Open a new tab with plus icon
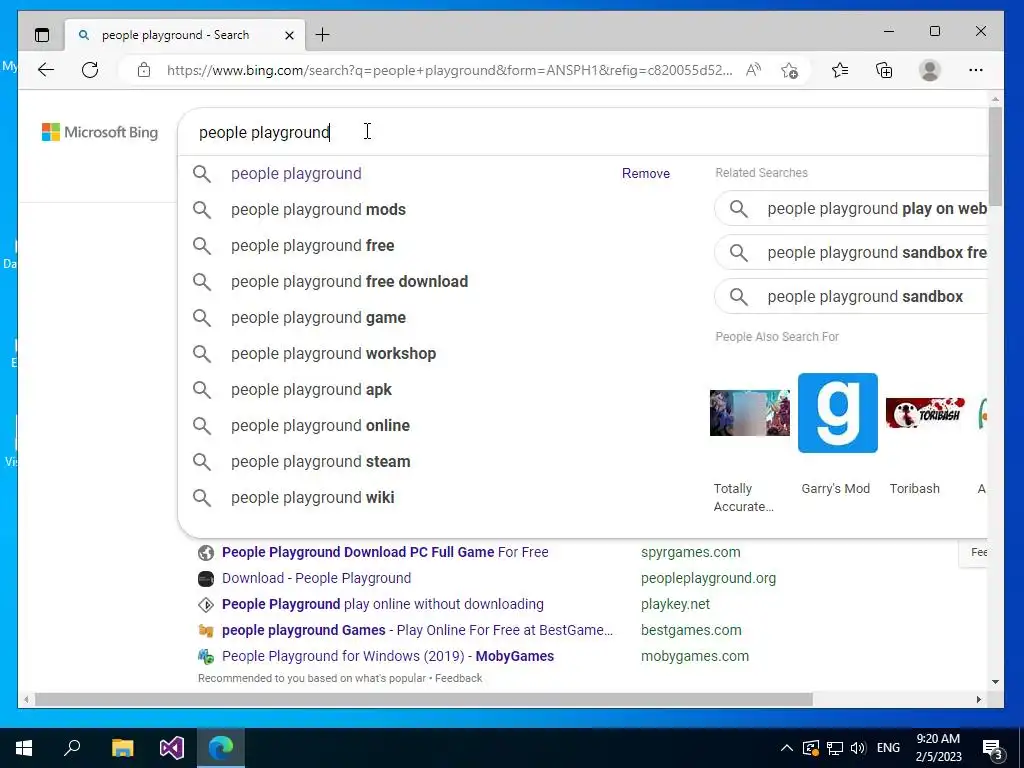1024x768 pixels. coord(323,35)
